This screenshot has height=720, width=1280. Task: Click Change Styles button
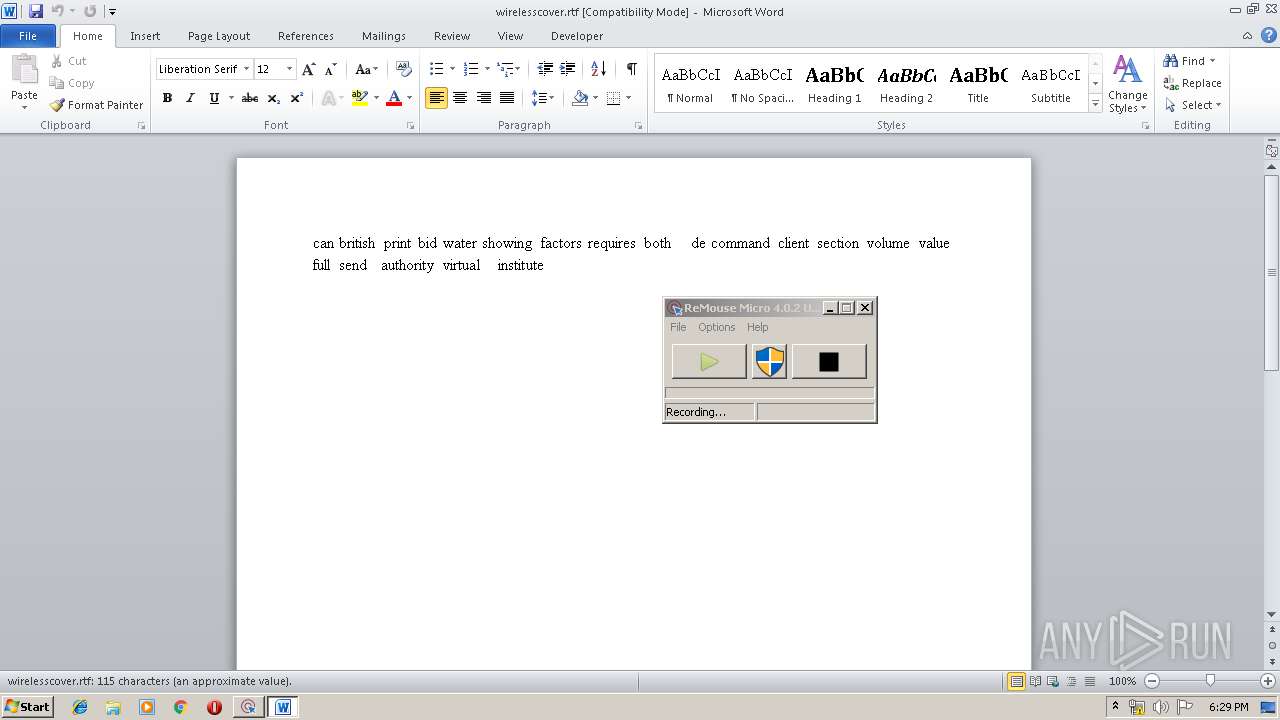pos(1127,84)
